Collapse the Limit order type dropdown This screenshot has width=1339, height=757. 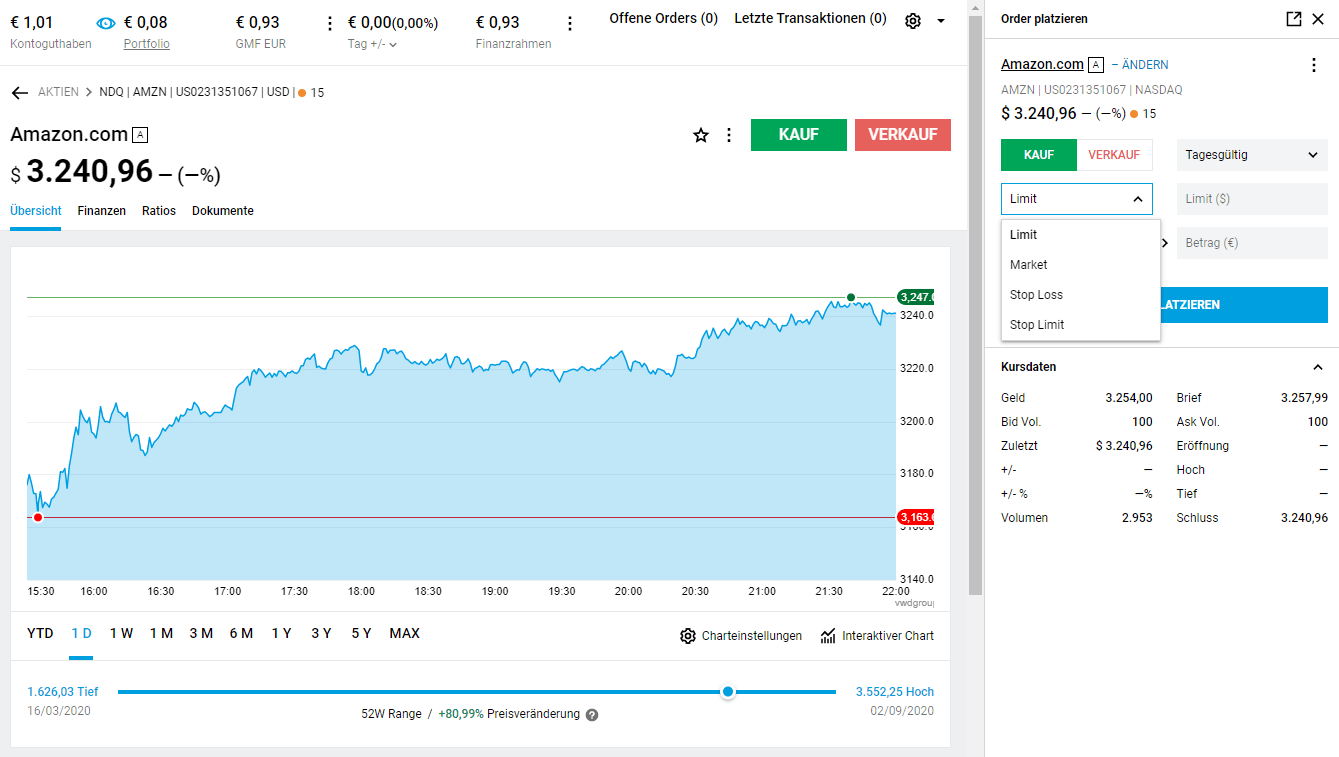1077,199
